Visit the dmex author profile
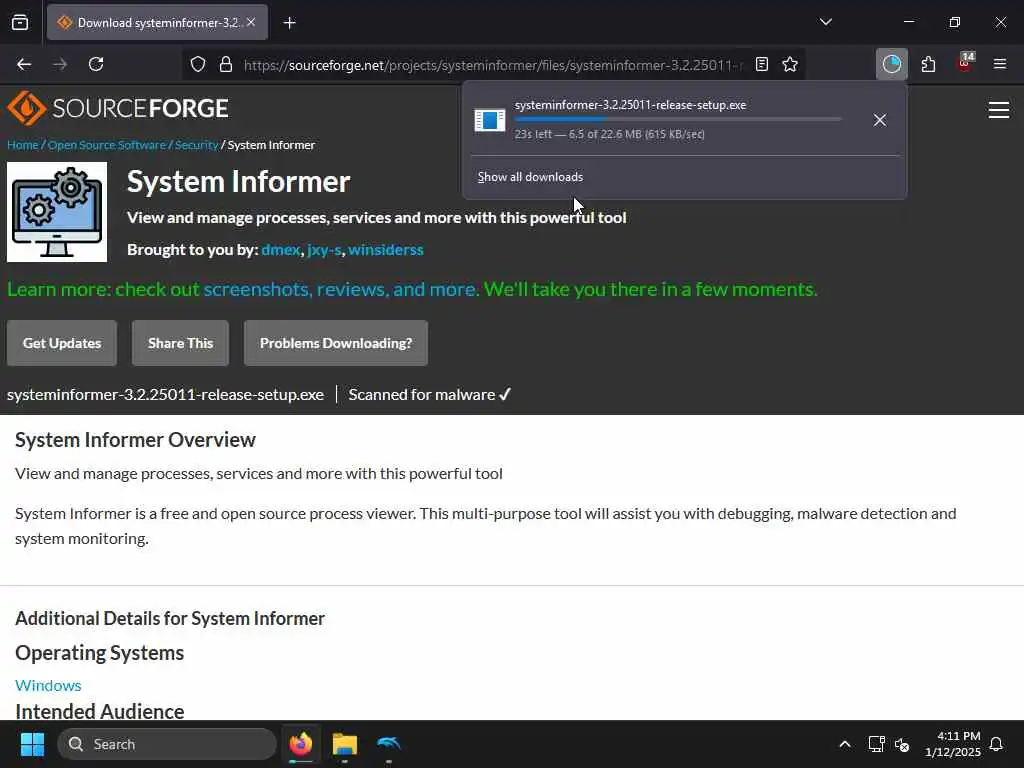The image size is (1024, 768). click(281, 250)
